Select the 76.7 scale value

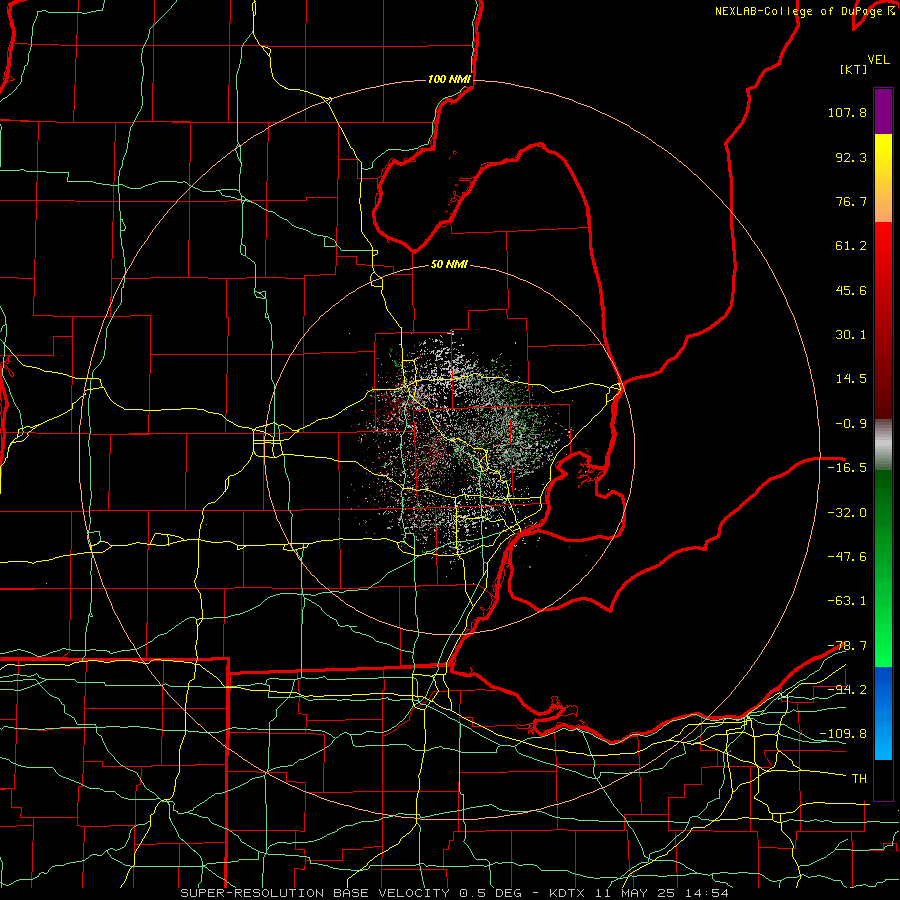tap(851, 201)
